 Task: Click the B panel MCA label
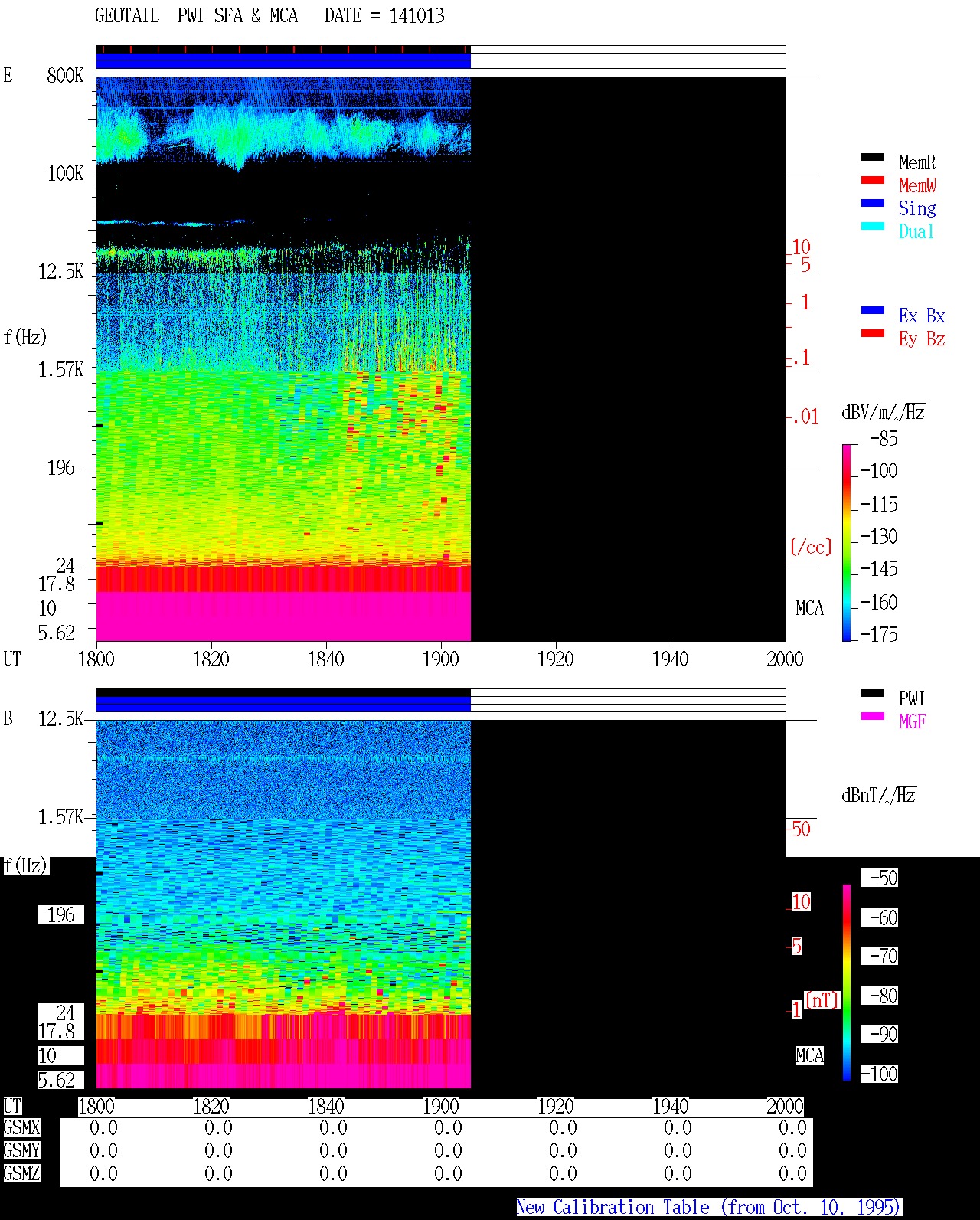tap(810, 1055)
